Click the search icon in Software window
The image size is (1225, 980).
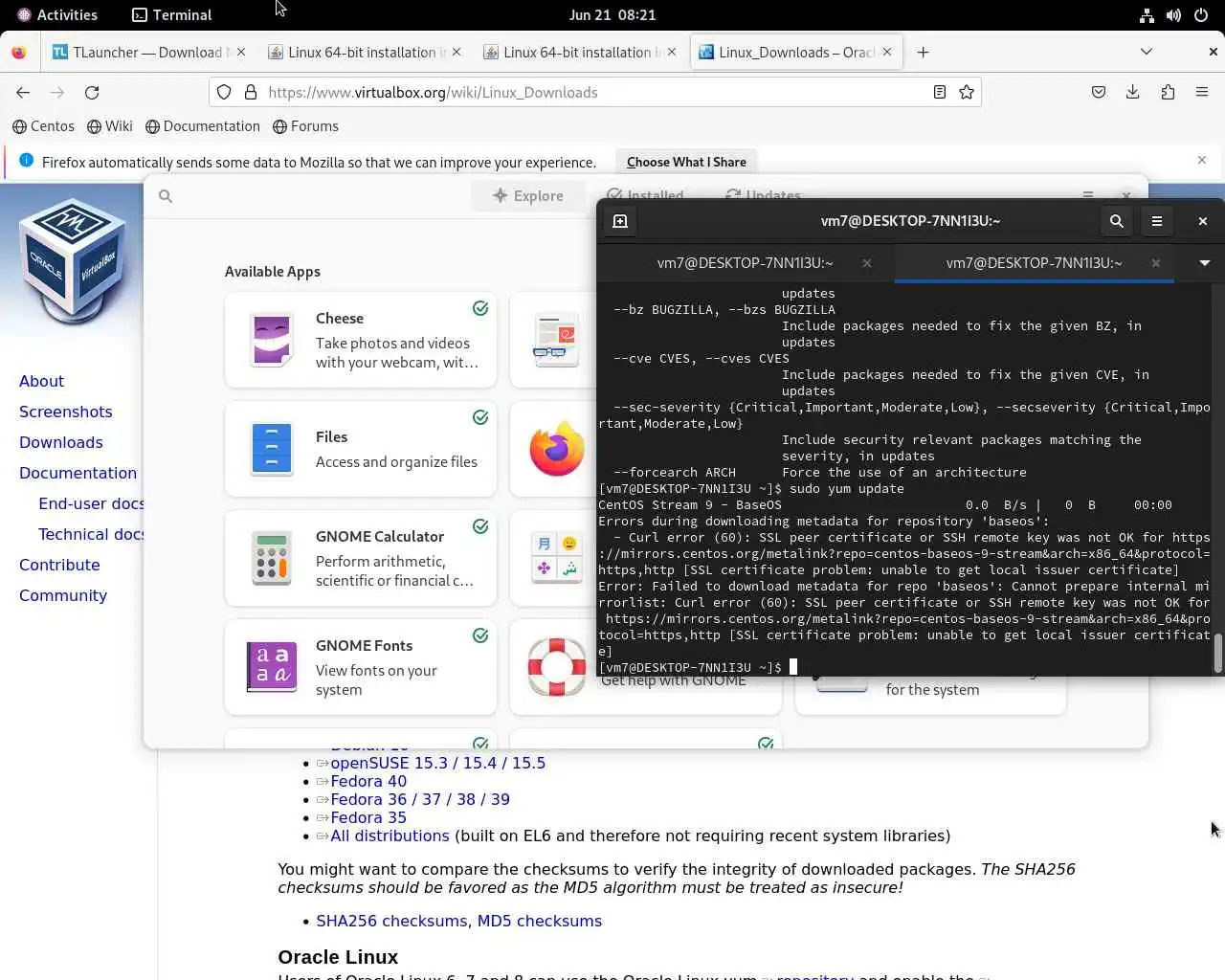pyautogui.click(x=166, y=196)
